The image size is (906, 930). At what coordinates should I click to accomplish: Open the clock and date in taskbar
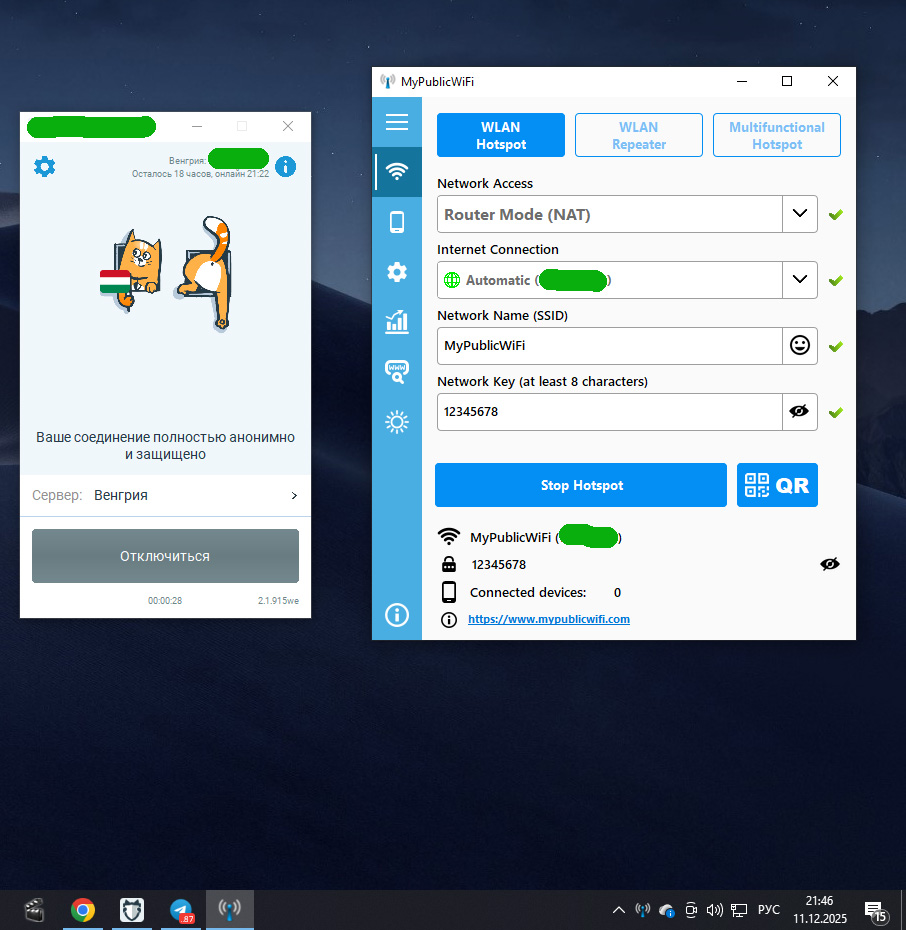pyautogui.click(x=819, y=910)
